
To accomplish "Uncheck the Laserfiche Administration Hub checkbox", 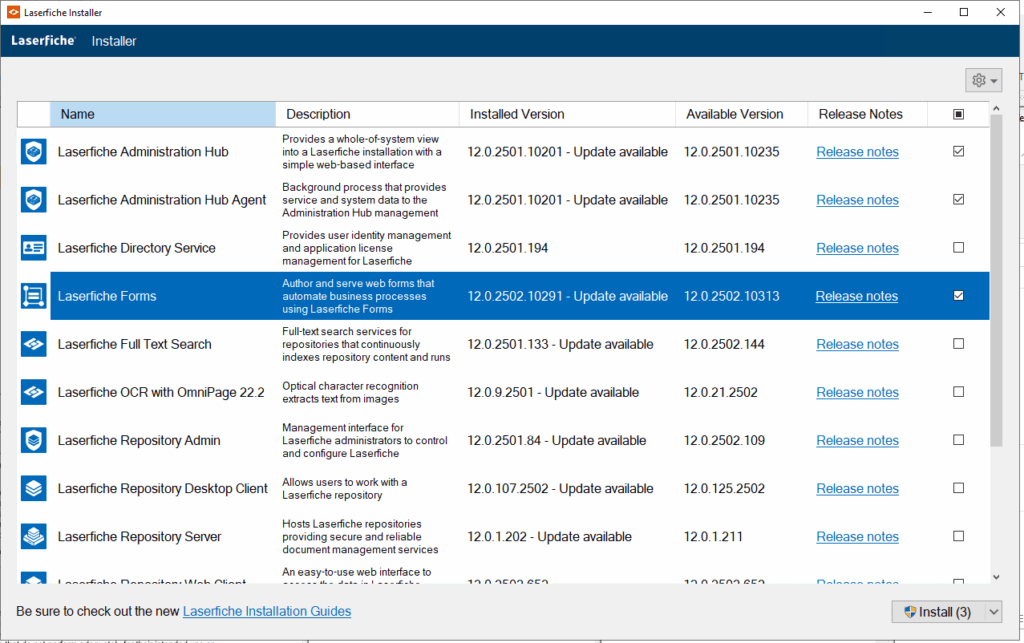I will pyautogui.click(x=959, y=152).
